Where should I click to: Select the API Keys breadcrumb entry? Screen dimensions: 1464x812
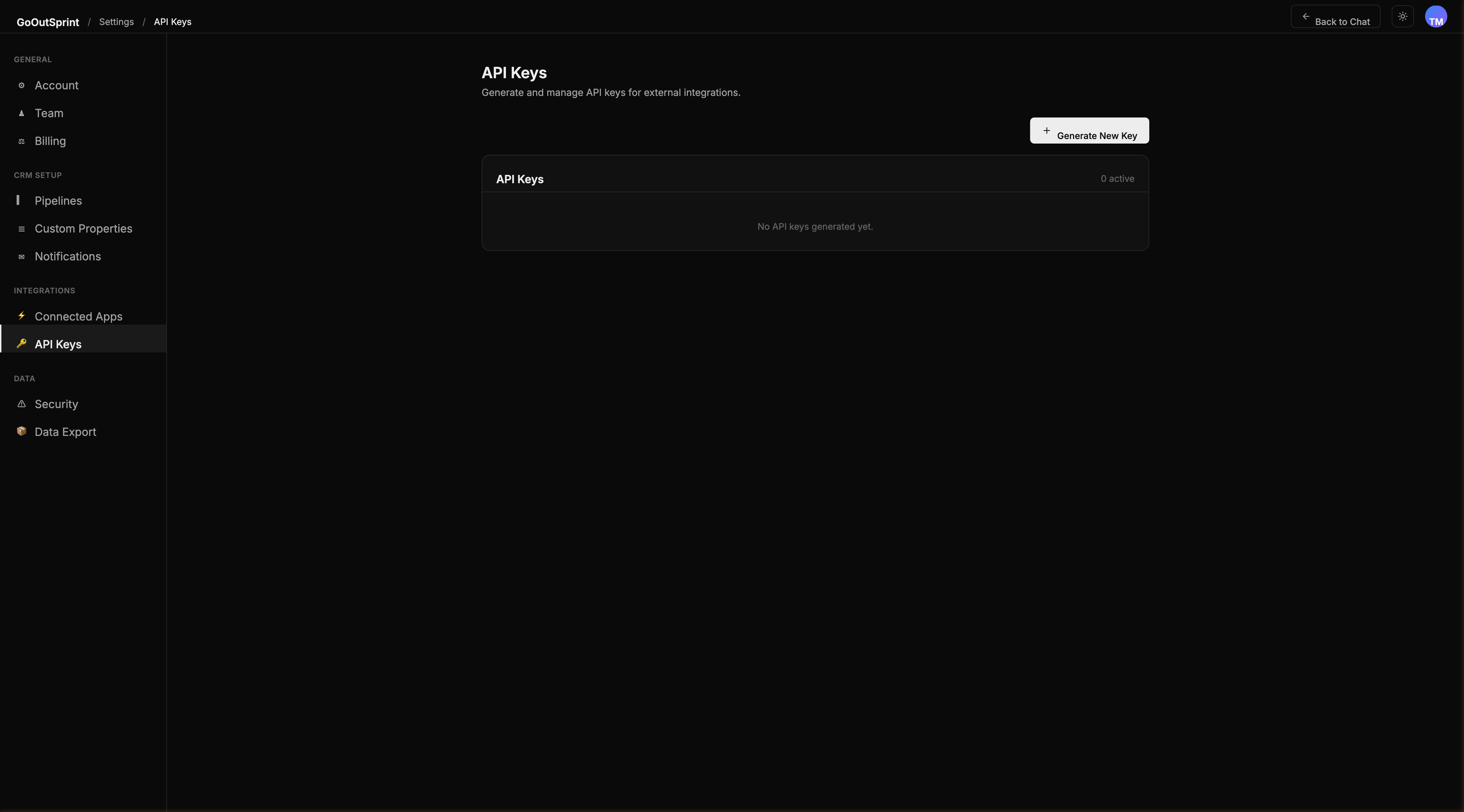pyautogui.click(x=172, y=22)
